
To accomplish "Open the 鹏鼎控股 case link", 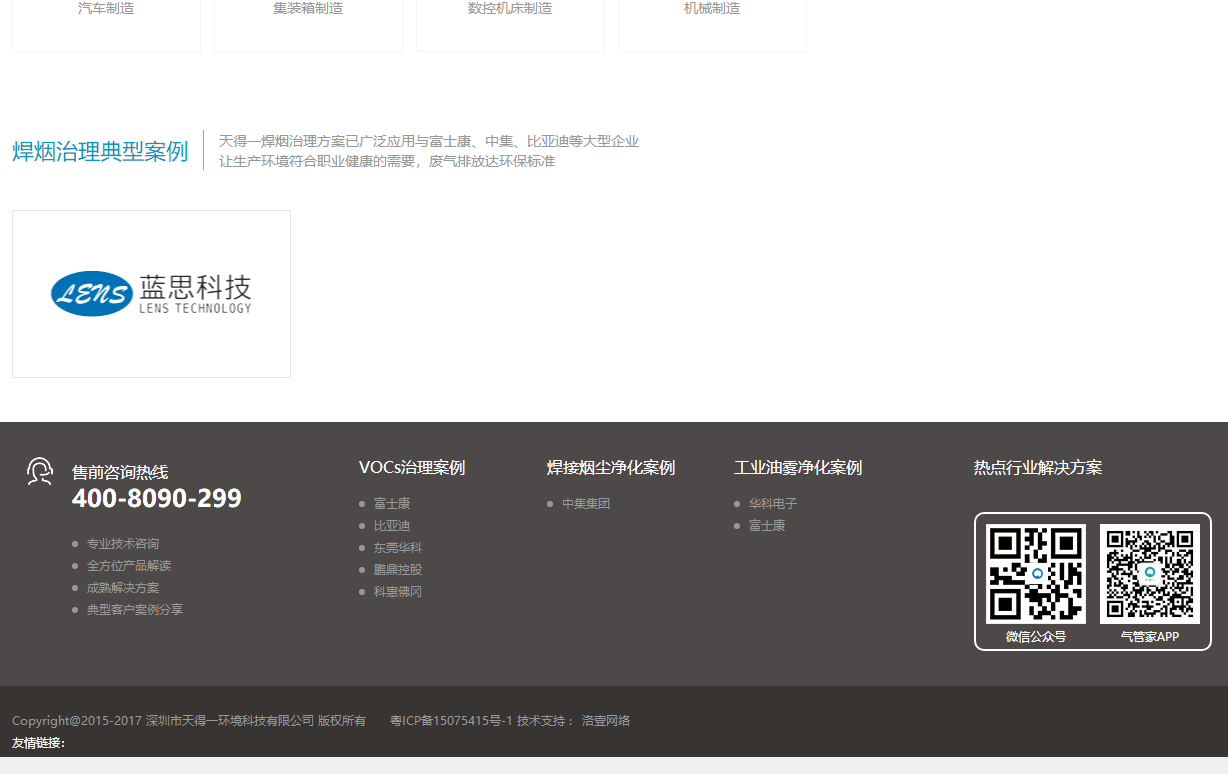I will (397, 569).
